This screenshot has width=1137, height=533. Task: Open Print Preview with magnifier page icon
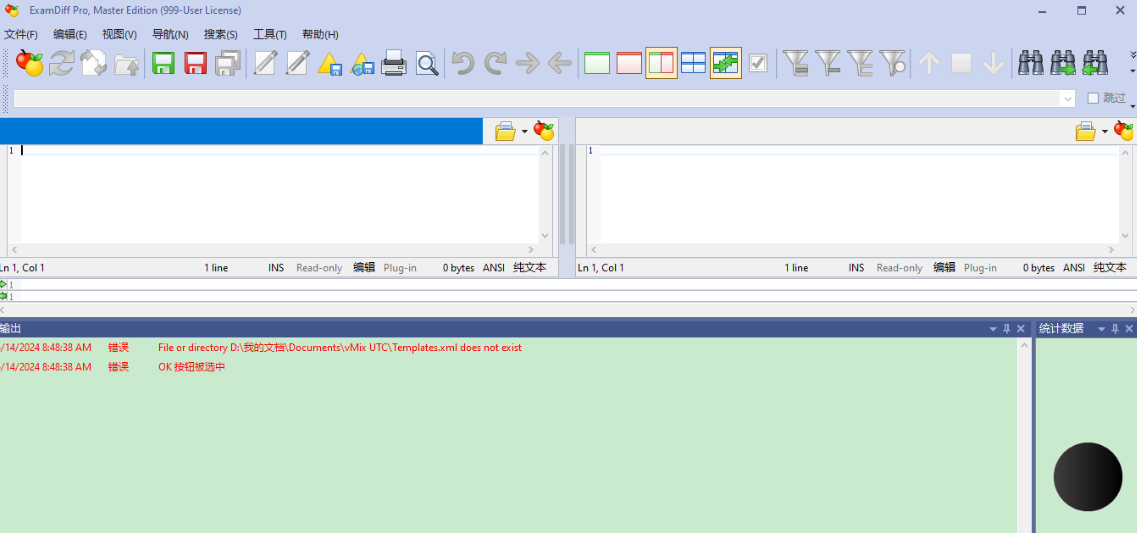tap(427, 64)
